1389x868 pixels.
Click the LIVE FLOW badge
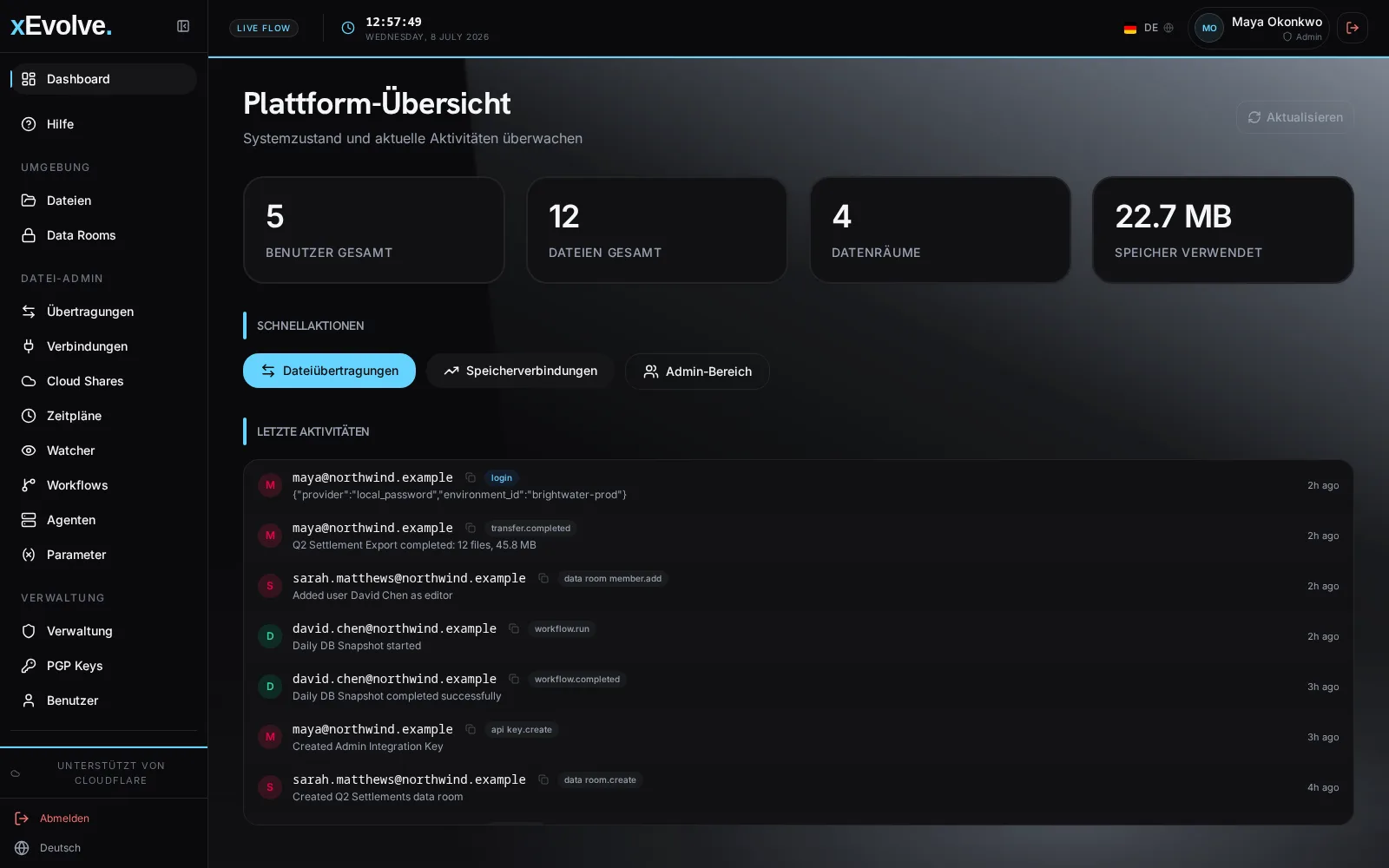click(x=264, y=28)
